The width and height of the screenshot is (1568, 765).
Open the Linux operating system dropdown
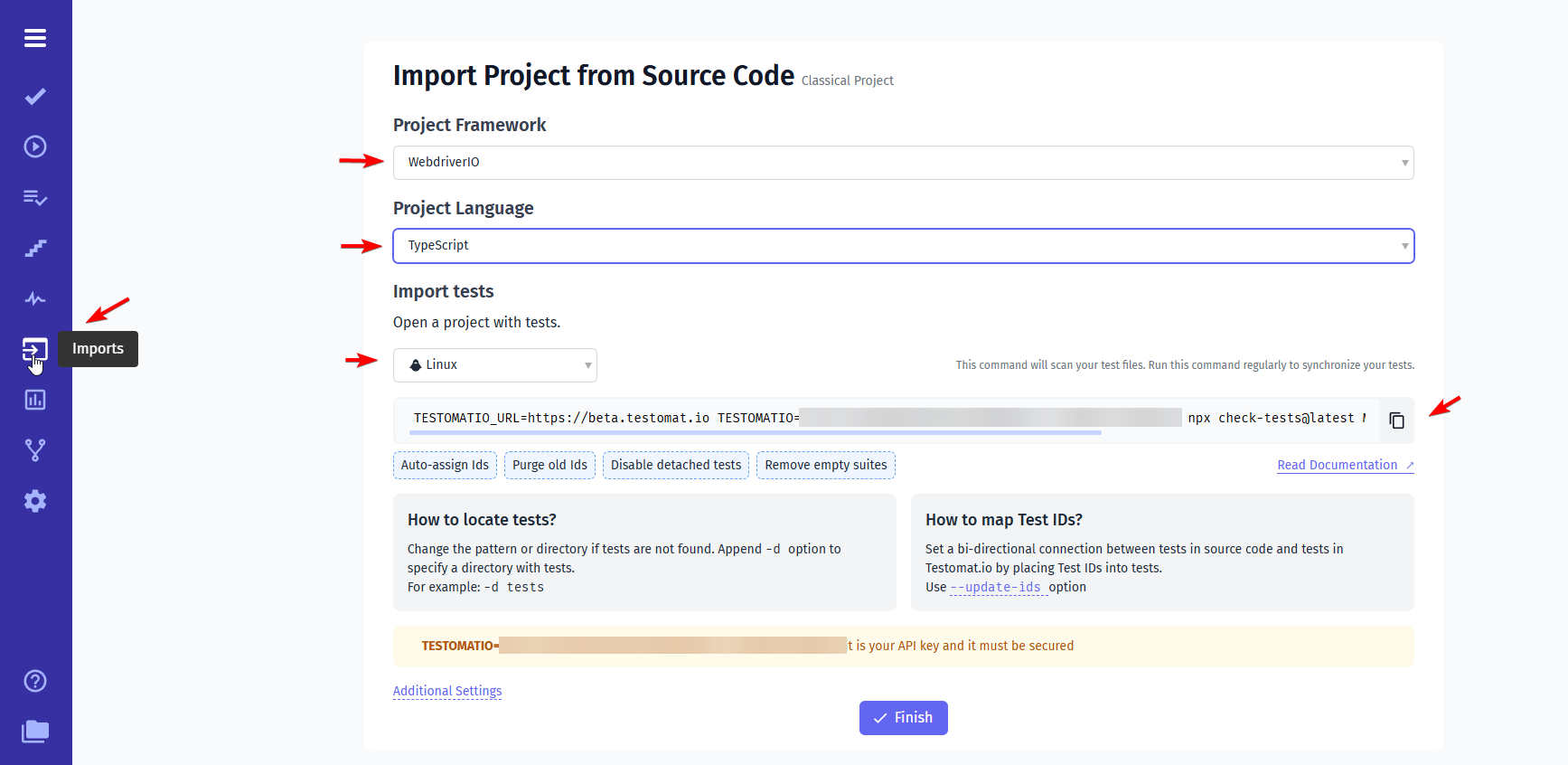(x=495, y=365)
